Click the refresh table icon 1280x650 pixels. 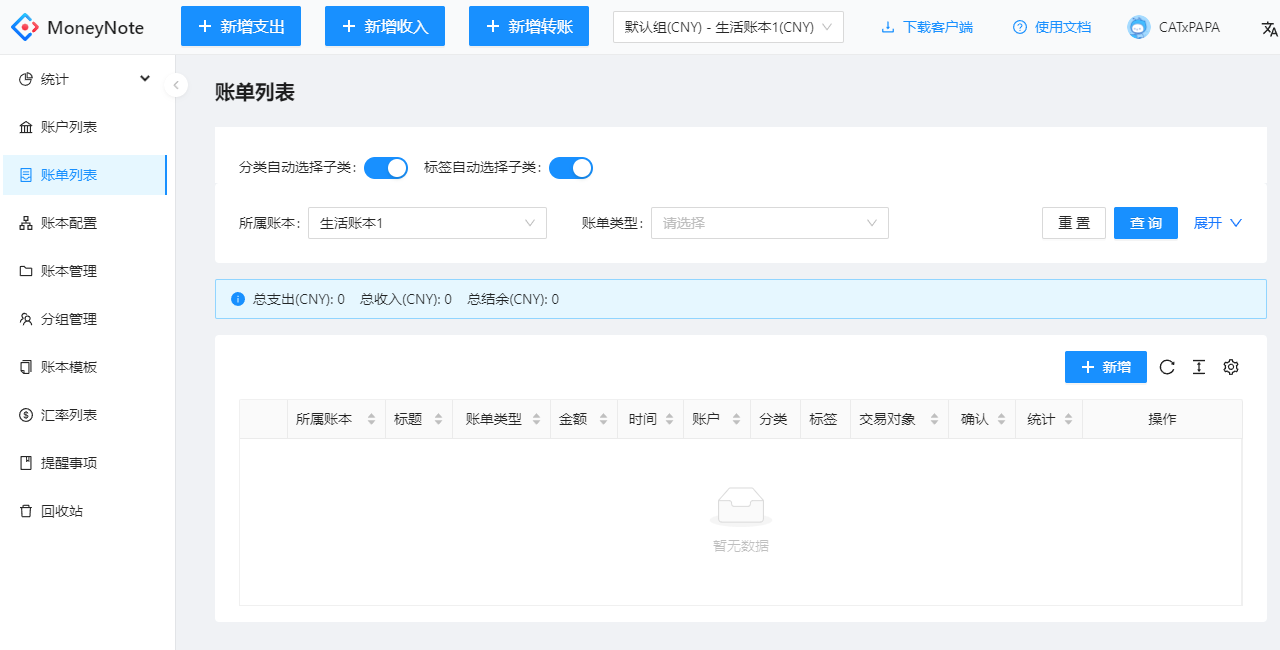tap(1167, 367)
